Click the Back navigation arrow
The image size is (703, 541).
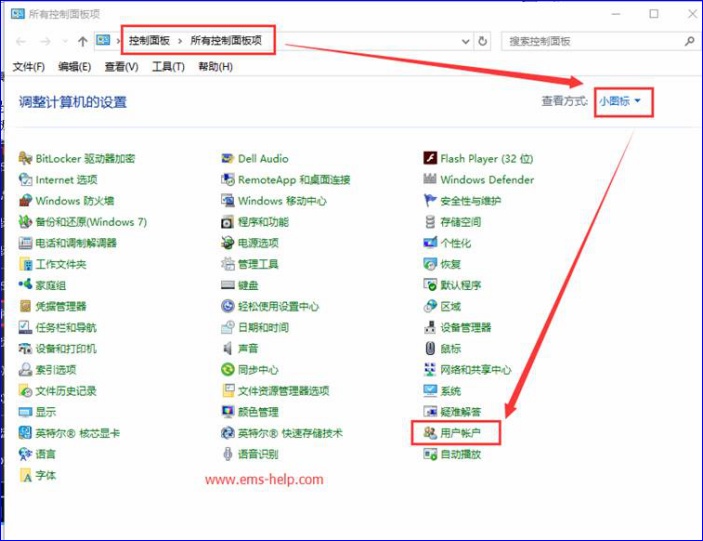(21, 41)
